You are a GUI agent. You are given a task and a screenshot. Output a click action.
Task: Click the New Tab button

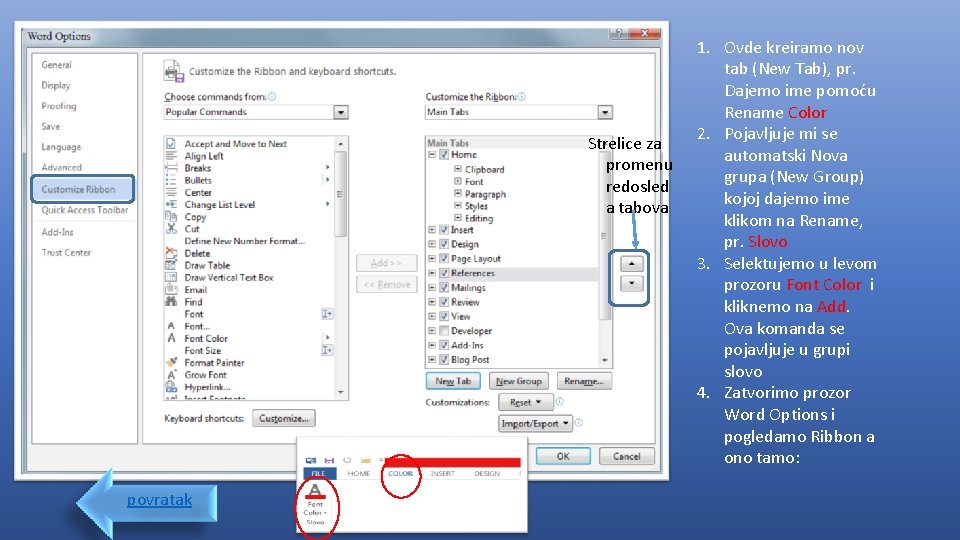coord(453,381)
